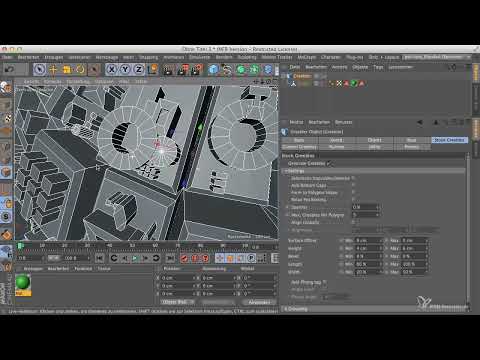Open Render Settings clapperboard icon
Image resolution: width=480 pixels, height=360 pixels.
[x=197, y=69]
